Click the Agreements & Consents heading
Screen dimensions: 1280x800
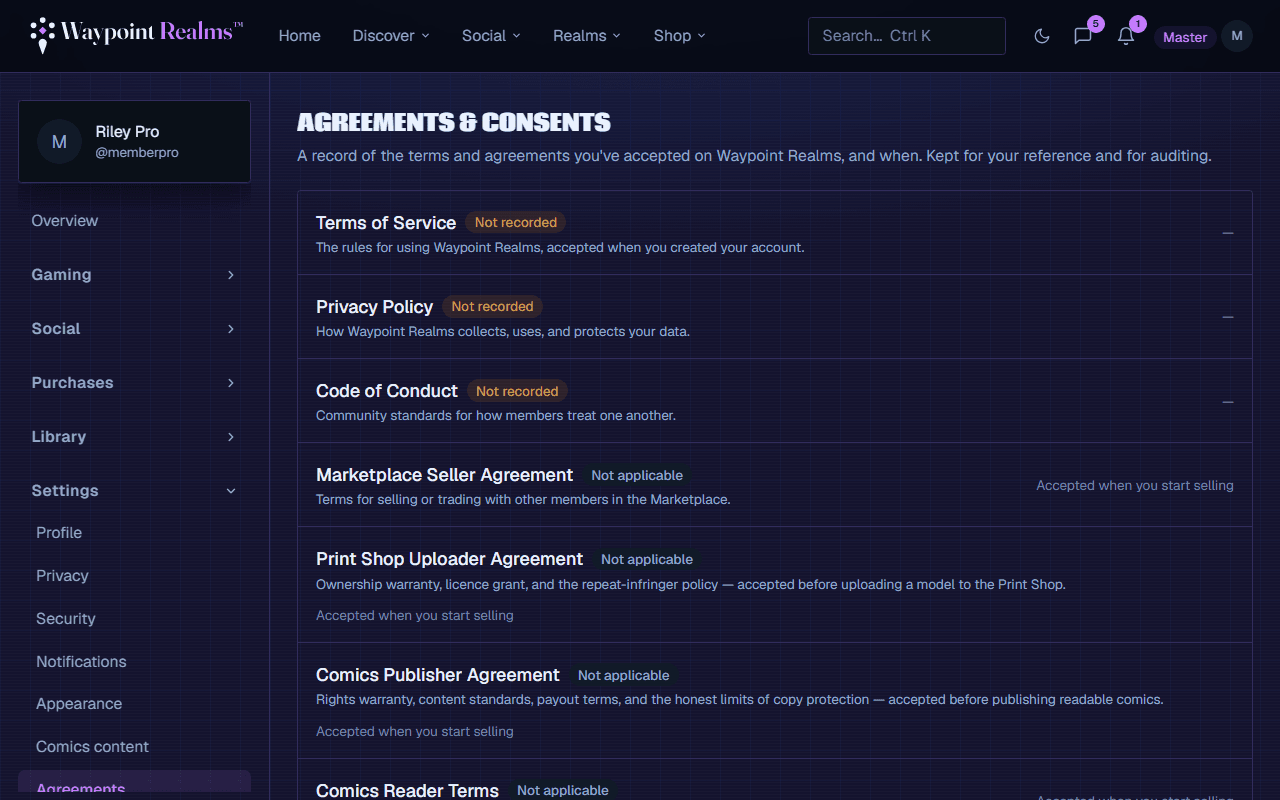[x=454, y=123]
